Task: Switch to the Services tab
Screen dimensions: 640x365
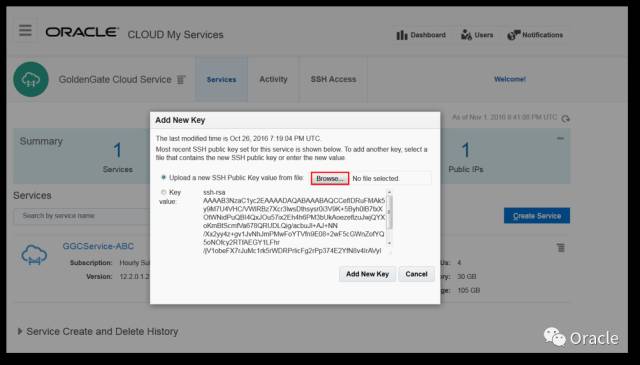Action: (221, 79)
